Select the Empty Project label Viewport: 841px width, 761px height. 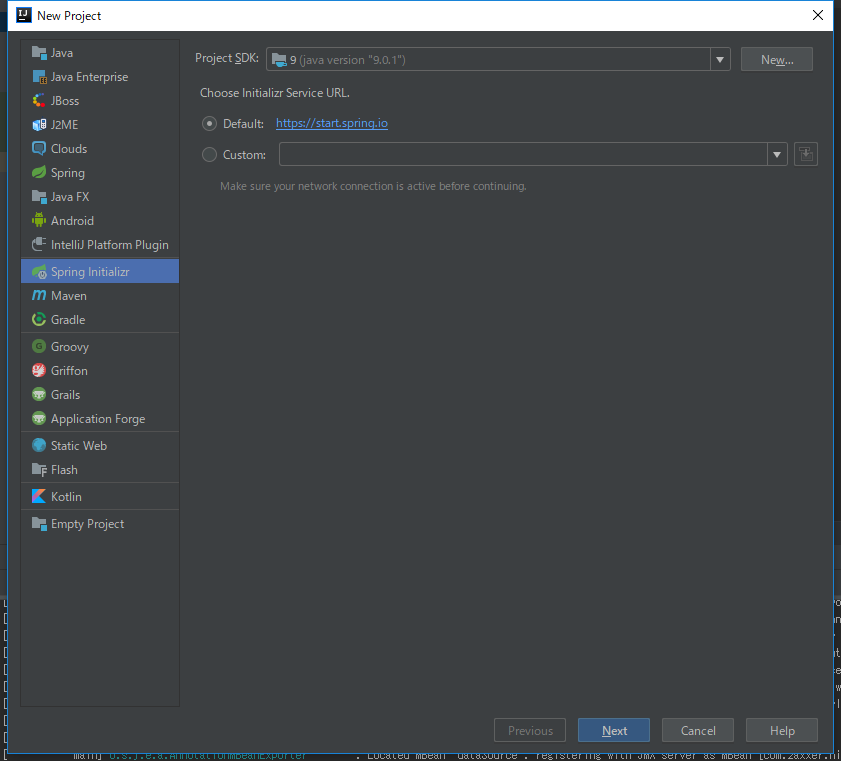[87, 524]
